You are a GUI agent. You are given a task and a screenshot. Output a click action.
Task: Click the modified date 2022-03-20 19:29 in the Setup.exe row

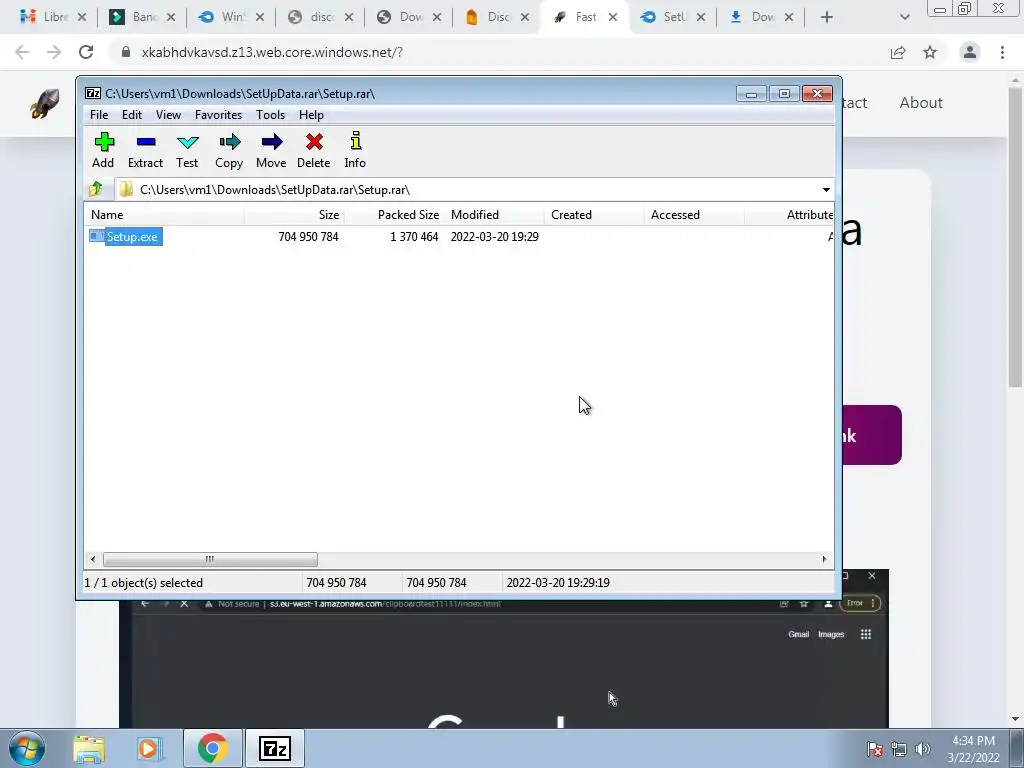coord(494,236)
